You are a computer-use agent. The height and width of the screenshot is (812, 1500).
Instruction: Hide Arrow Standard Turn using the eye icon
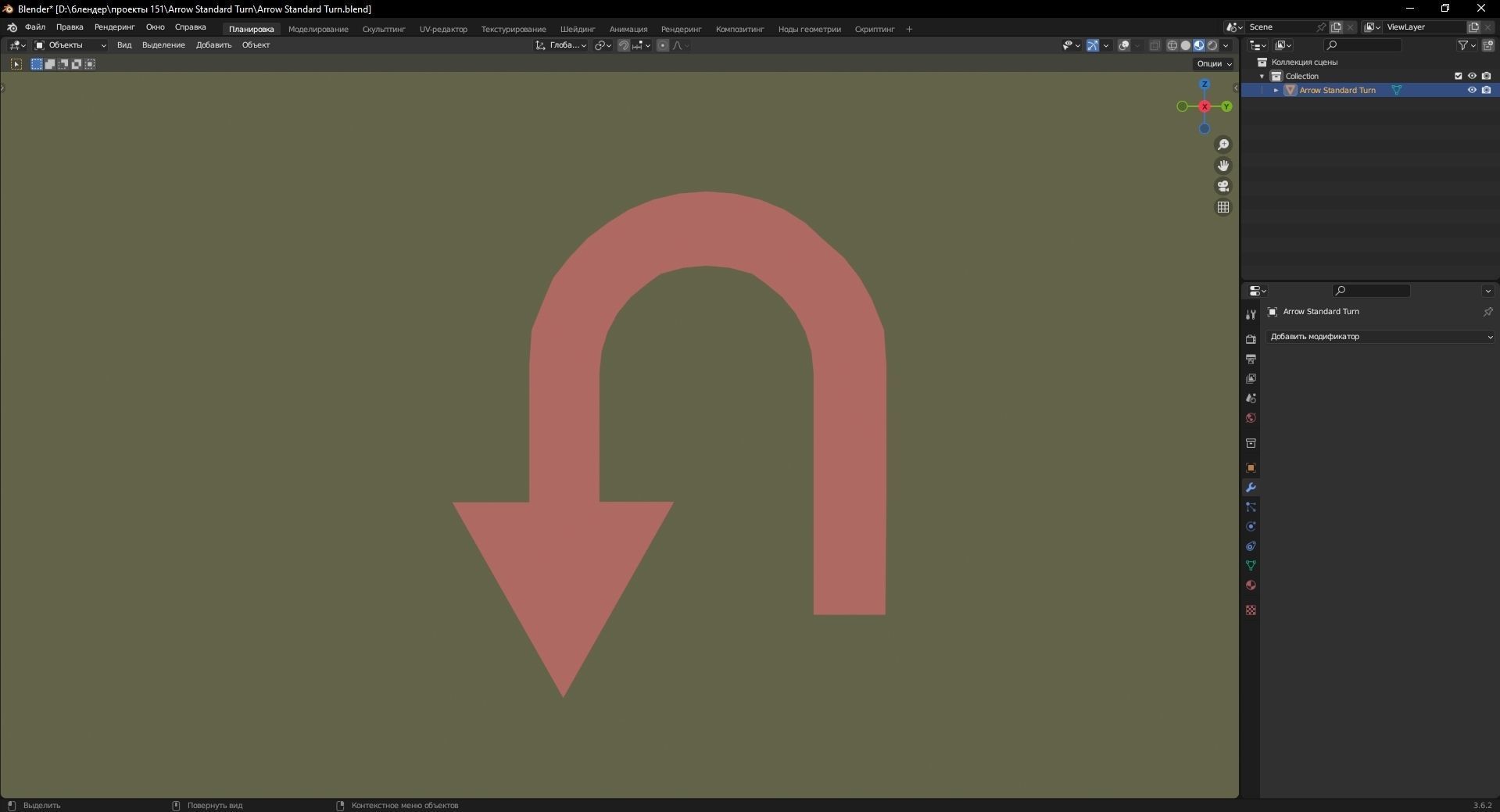coord(1472,90)
